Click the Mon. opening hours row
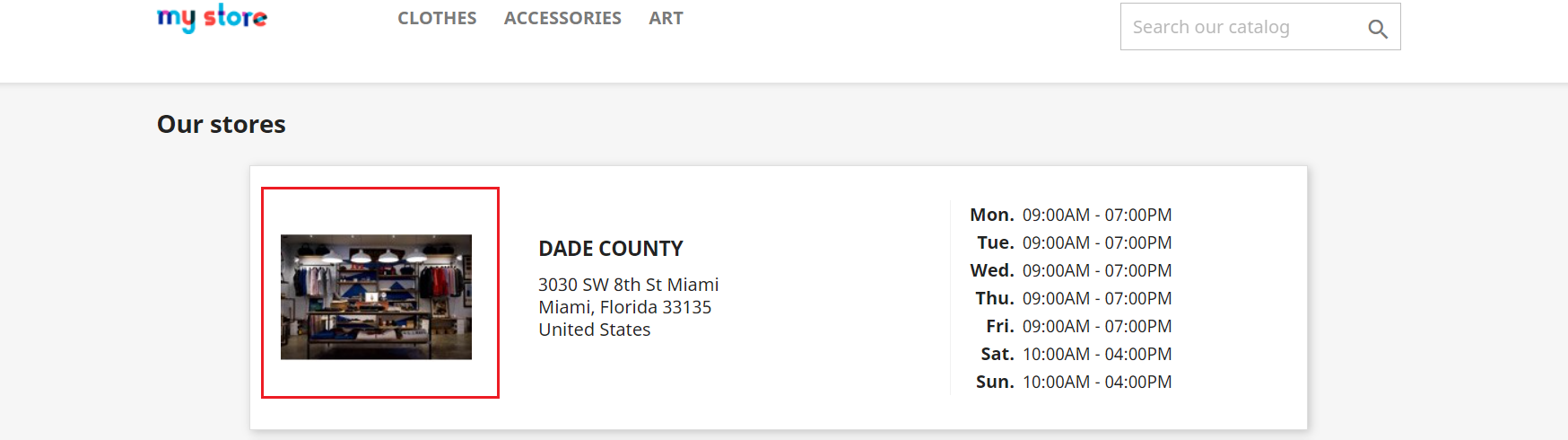This screenshot has height=440, width=1568. tap(1071, 215)
